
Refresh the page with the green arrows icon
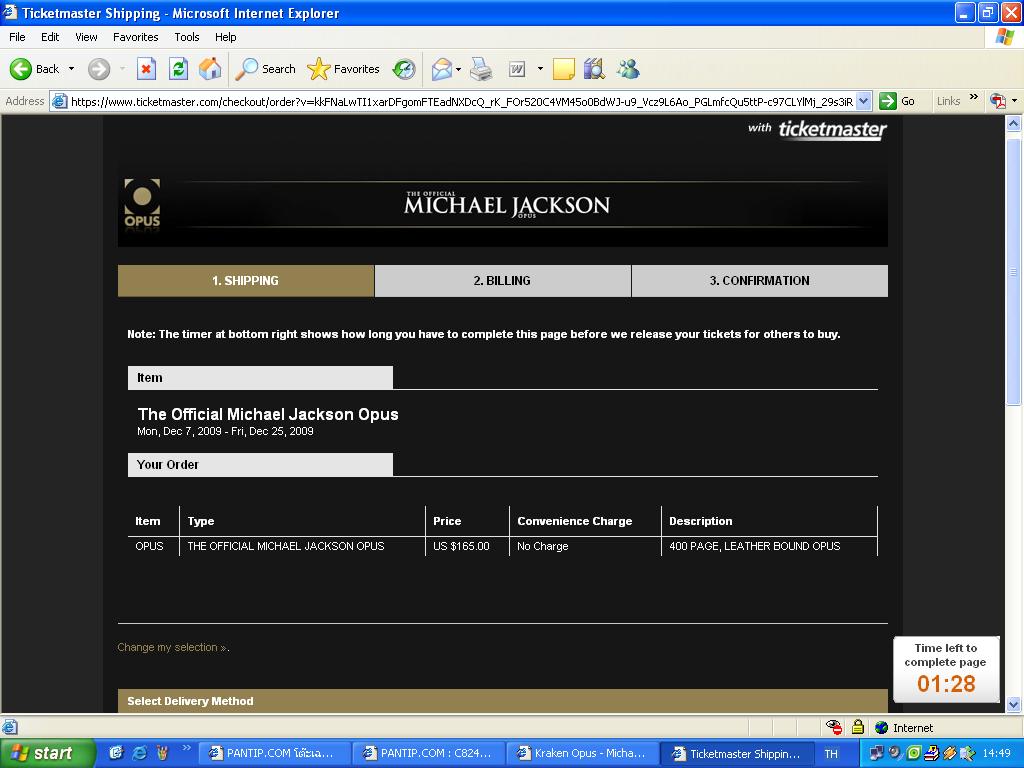pyautogui.click(x=178, y=69)
